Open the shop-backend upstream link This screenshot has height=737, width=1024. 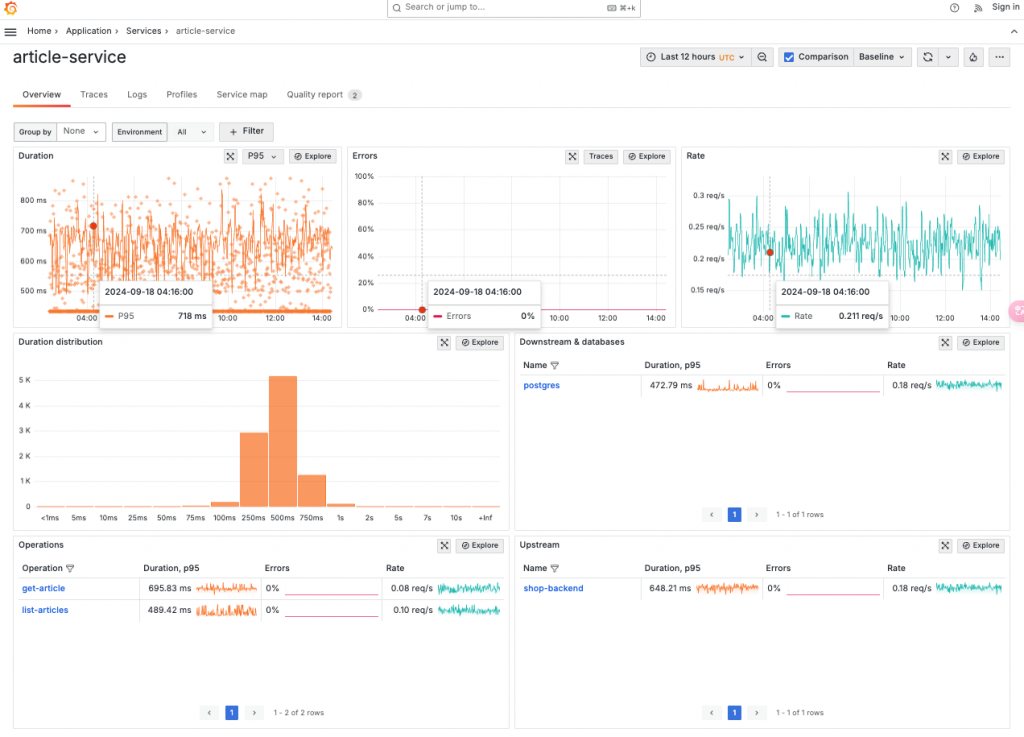pos(553,589)
